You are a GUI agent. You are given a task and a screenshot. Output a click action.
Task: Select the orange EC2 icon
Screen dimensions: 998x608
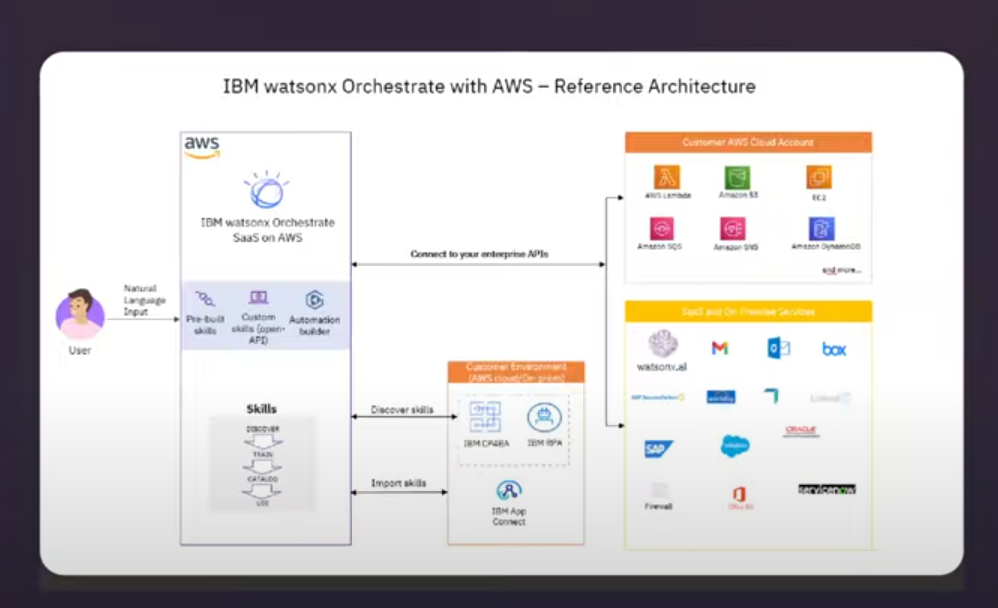[x=819, y=177]
